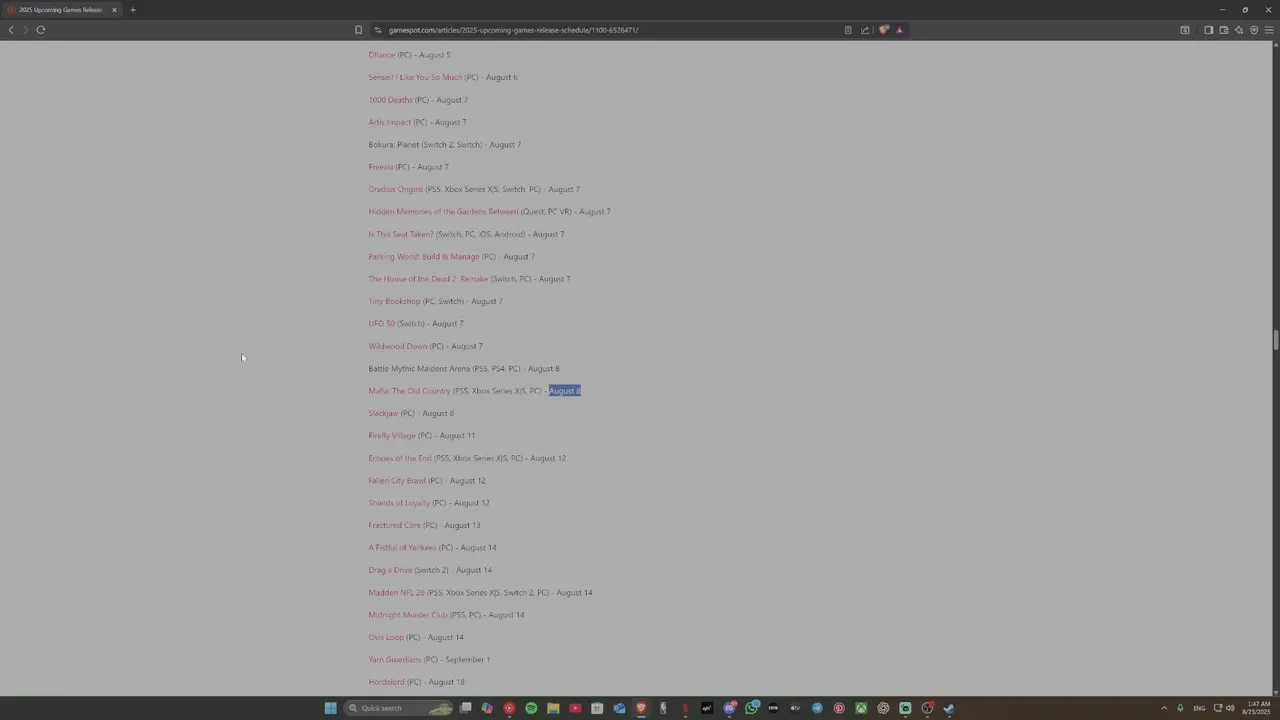
Task: Open the Firefly Village link
Action: tap(392, 436)
